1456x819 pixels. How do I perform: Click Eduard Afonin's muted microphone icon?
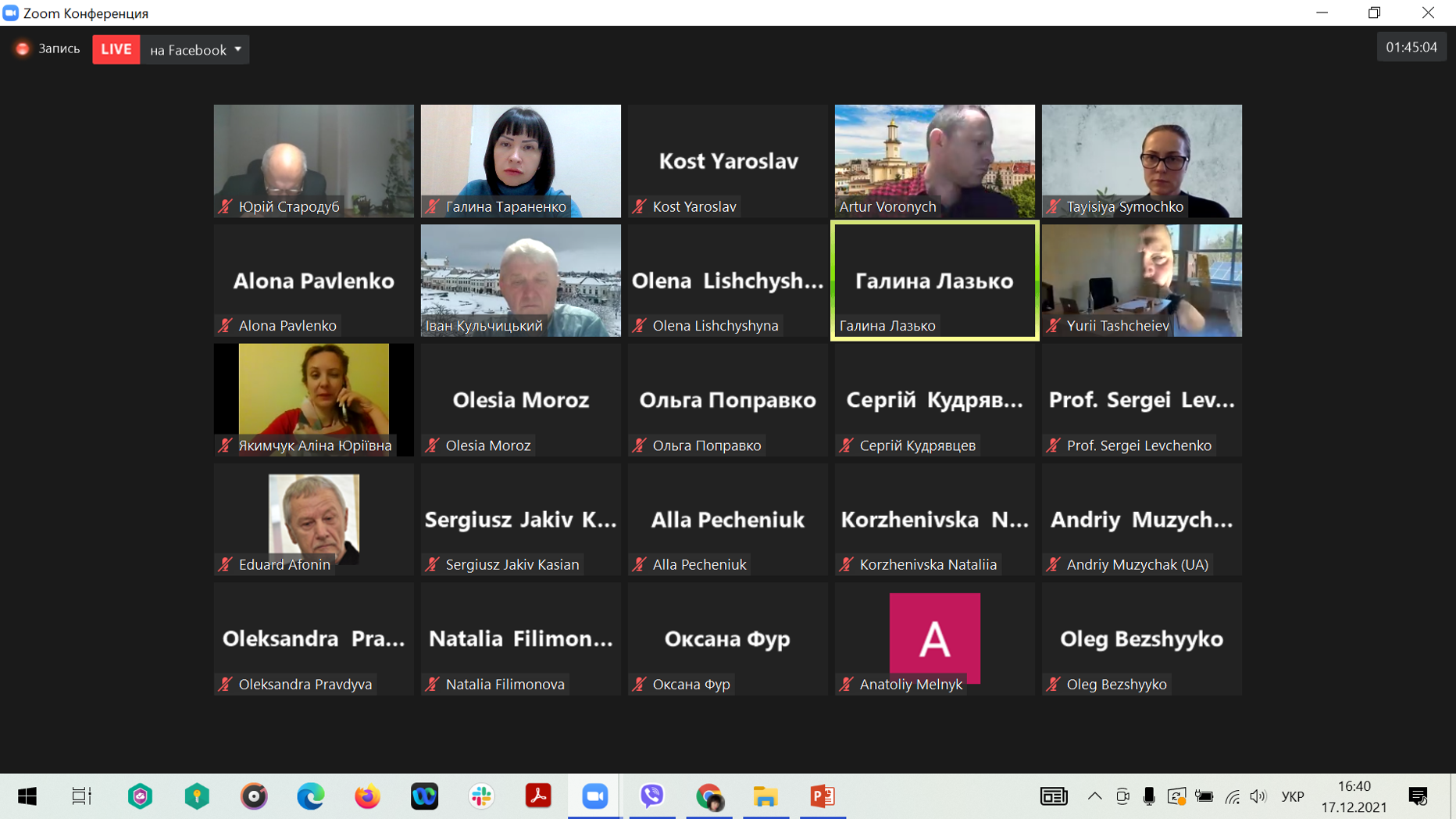[x=226, y=564]
